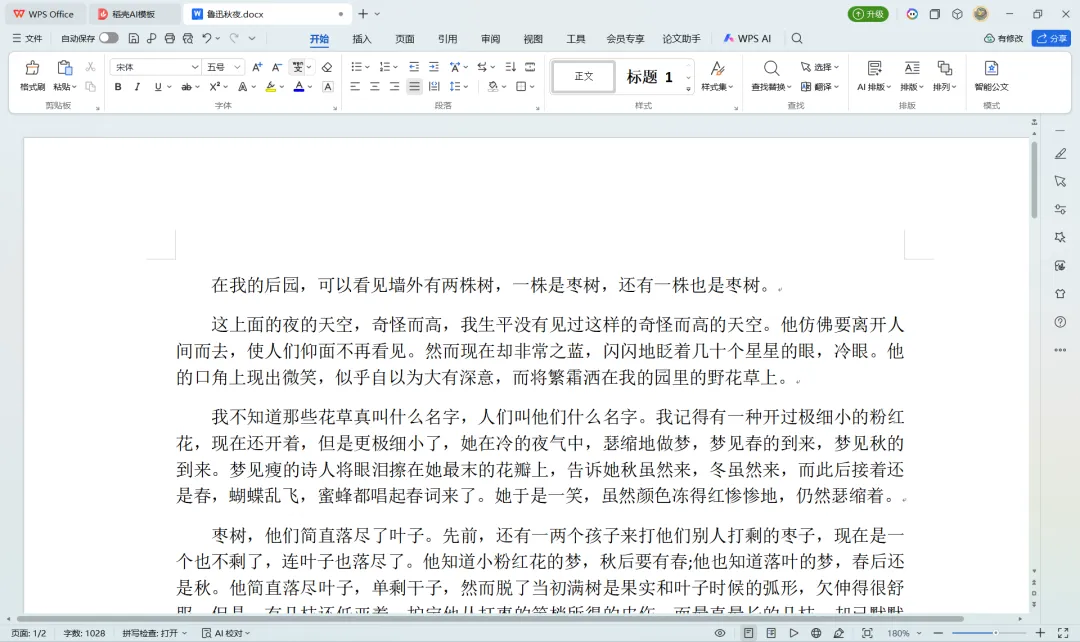The height and width of the screenshot is (642, 1080).
Task: Decrease font size with A- icon
Action: (276, 67)
